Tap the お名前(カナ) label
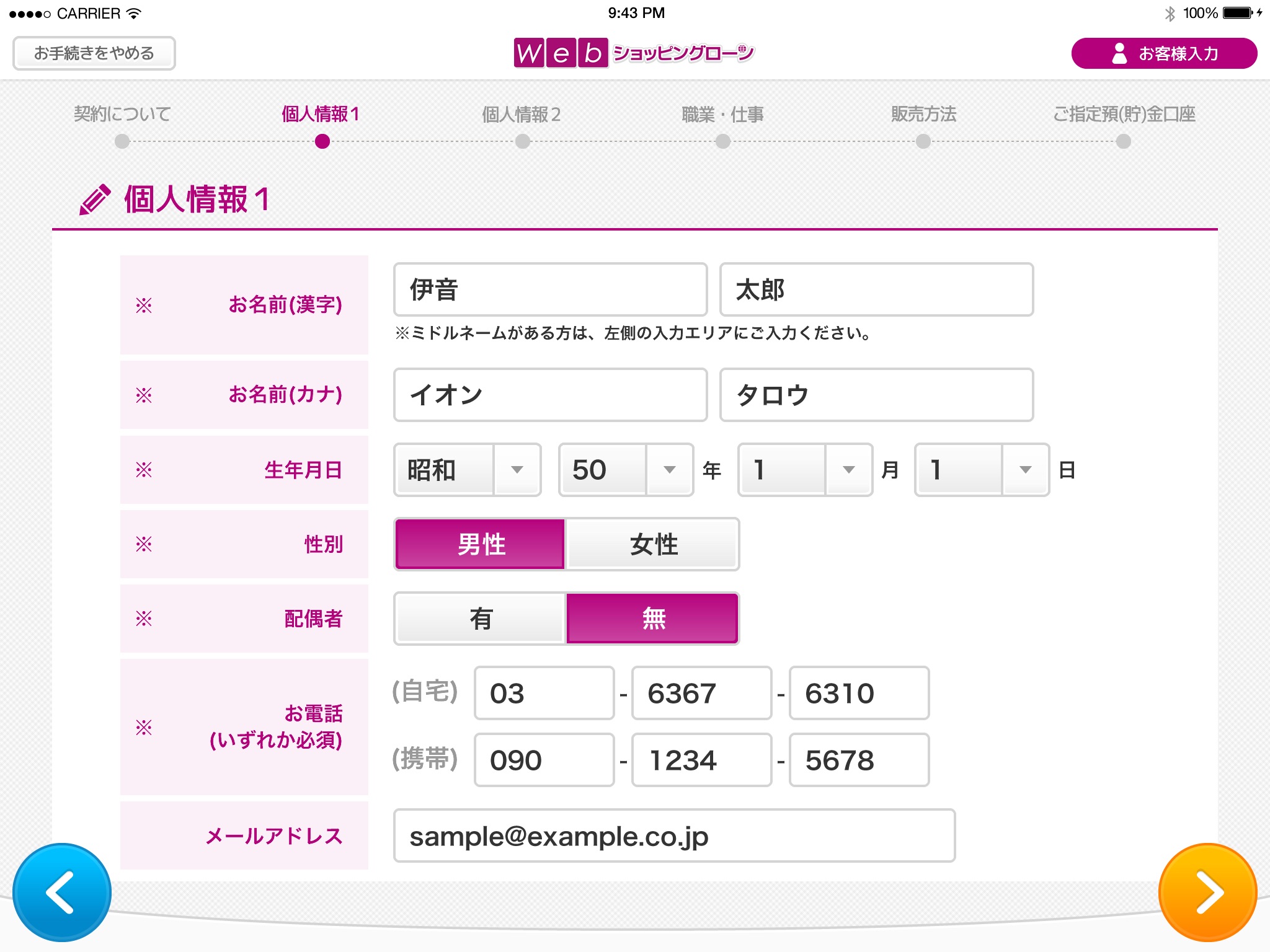This screenshot has height=952, width=1270. click(285, 395)
